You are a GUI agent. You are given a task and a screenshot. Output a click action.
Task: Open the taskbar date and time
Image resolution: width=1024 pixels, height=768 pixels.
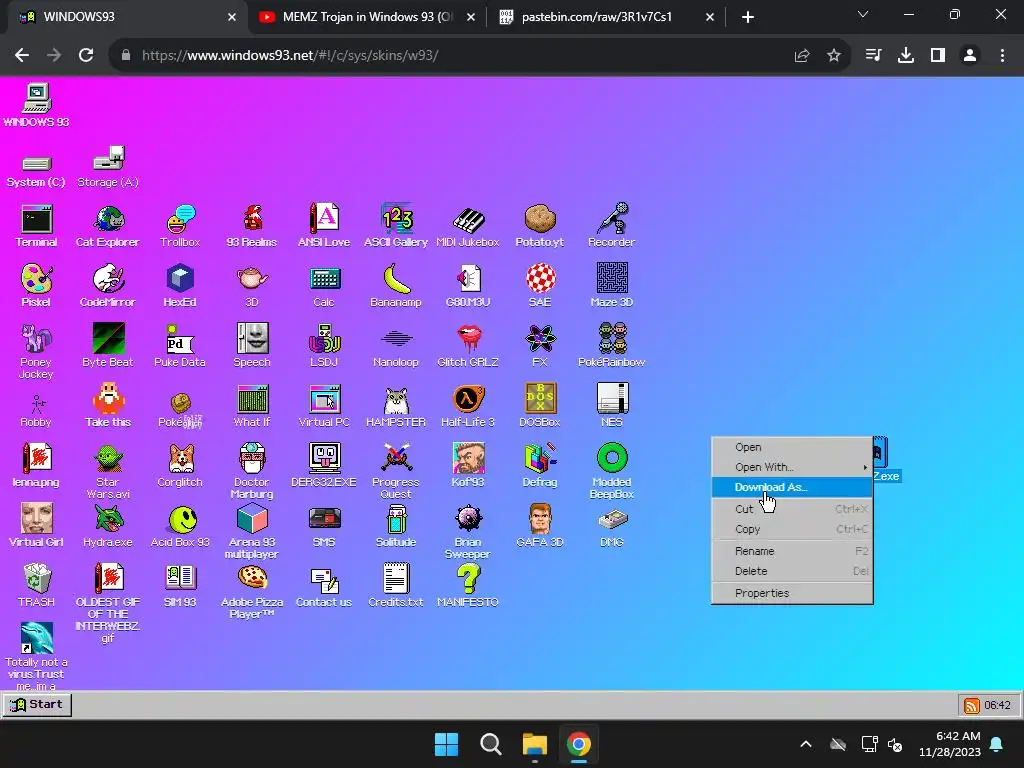[x=950, y=744]
